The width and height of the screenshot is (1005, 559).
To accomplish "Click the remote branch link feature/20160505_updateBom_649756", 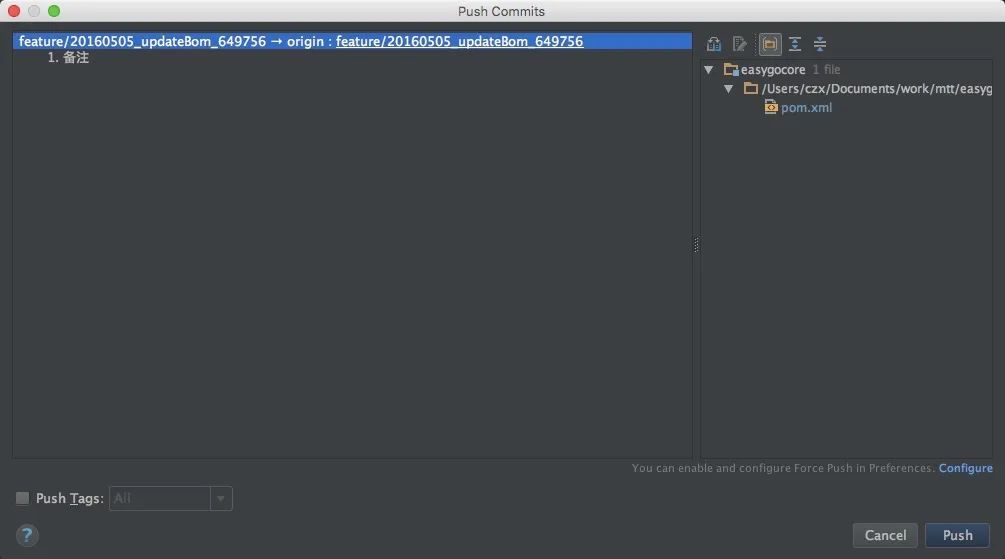I will 459,41.
